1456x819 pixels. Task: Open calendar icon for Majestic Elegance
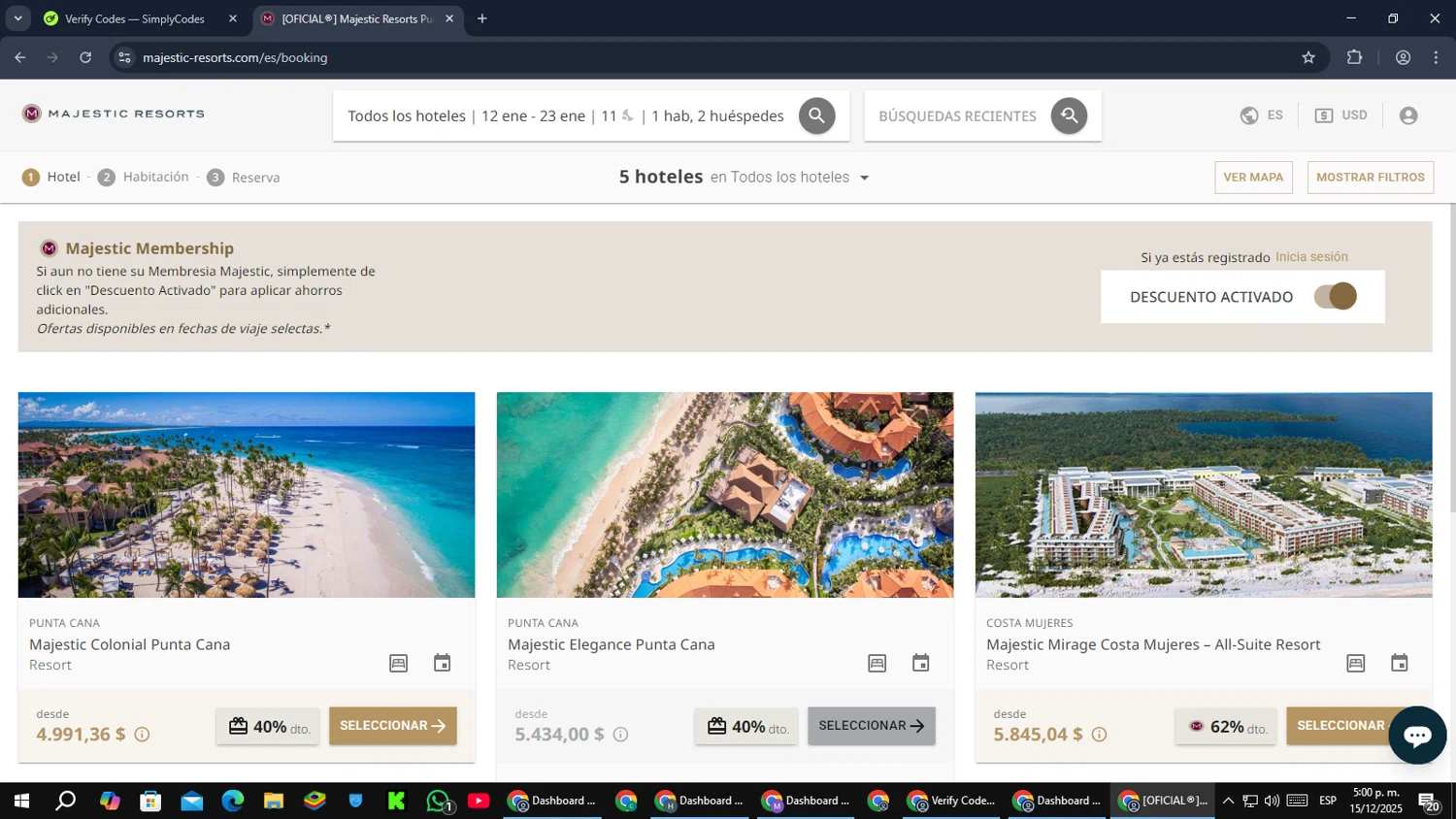coord(920,663)
